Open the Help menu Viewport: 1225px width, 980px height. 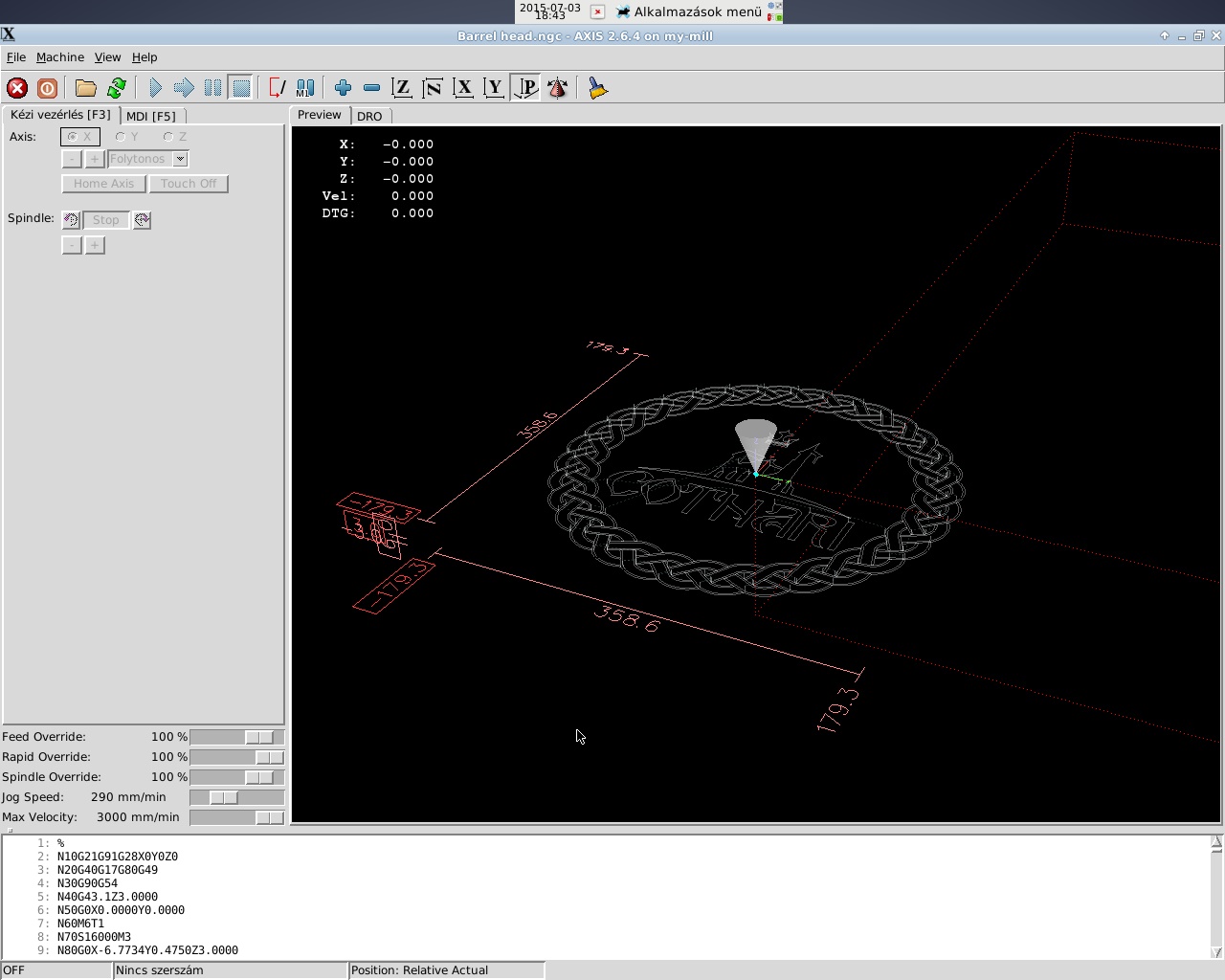(145, 57)
